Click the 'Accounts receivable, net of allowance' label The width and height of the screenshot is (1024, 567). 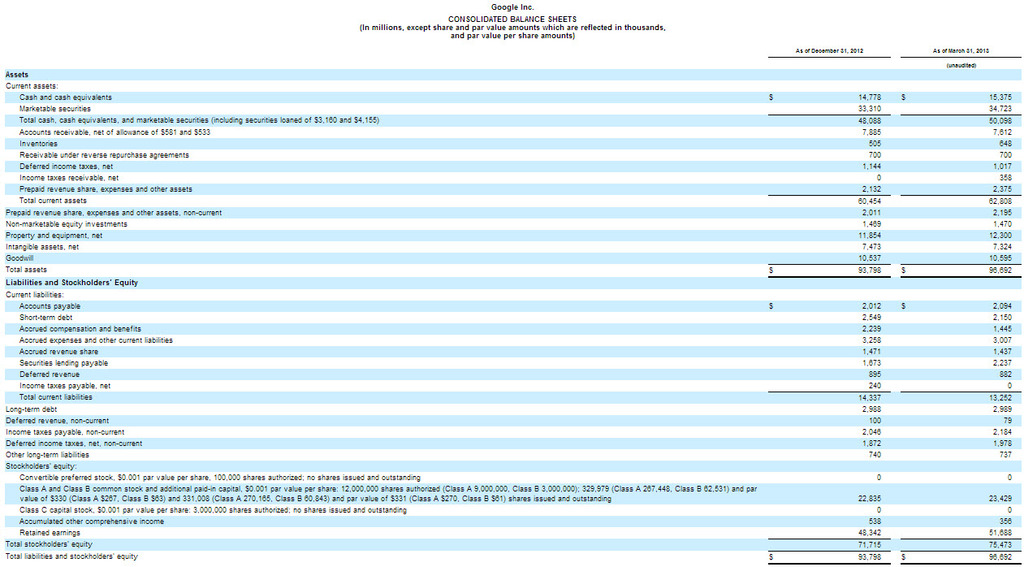click(x=114, y=132)
